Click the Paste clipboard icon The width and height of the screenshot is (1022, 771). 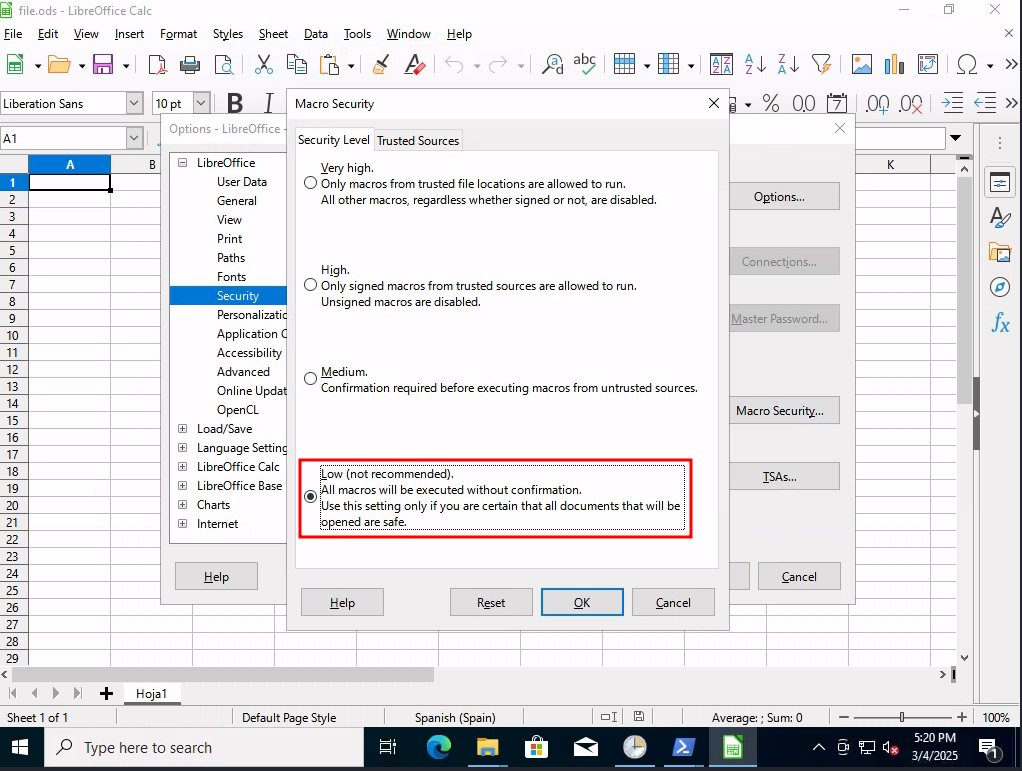[x=330, y=65]
